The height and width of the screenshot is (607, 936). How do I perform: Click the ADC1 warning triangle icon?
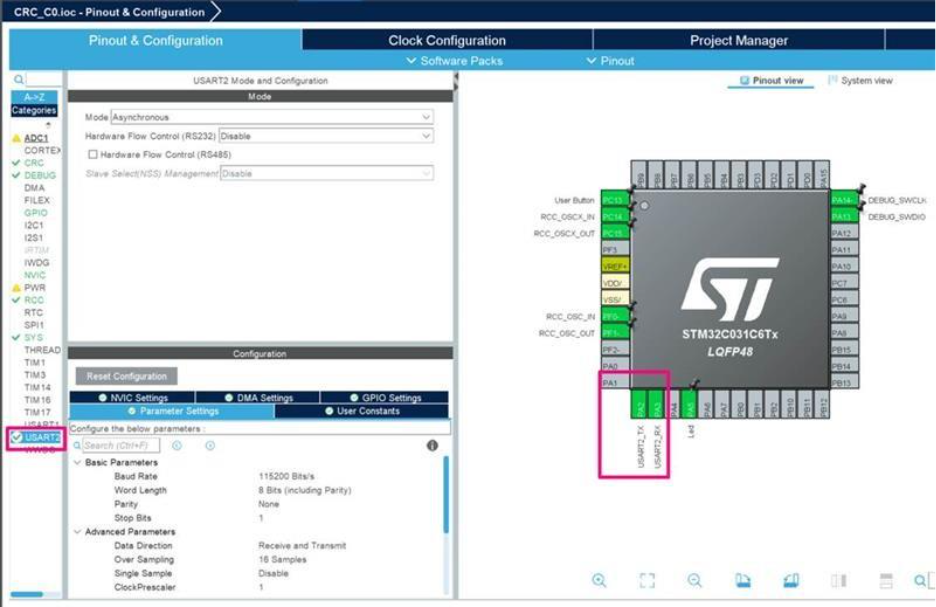pos(16,138)
